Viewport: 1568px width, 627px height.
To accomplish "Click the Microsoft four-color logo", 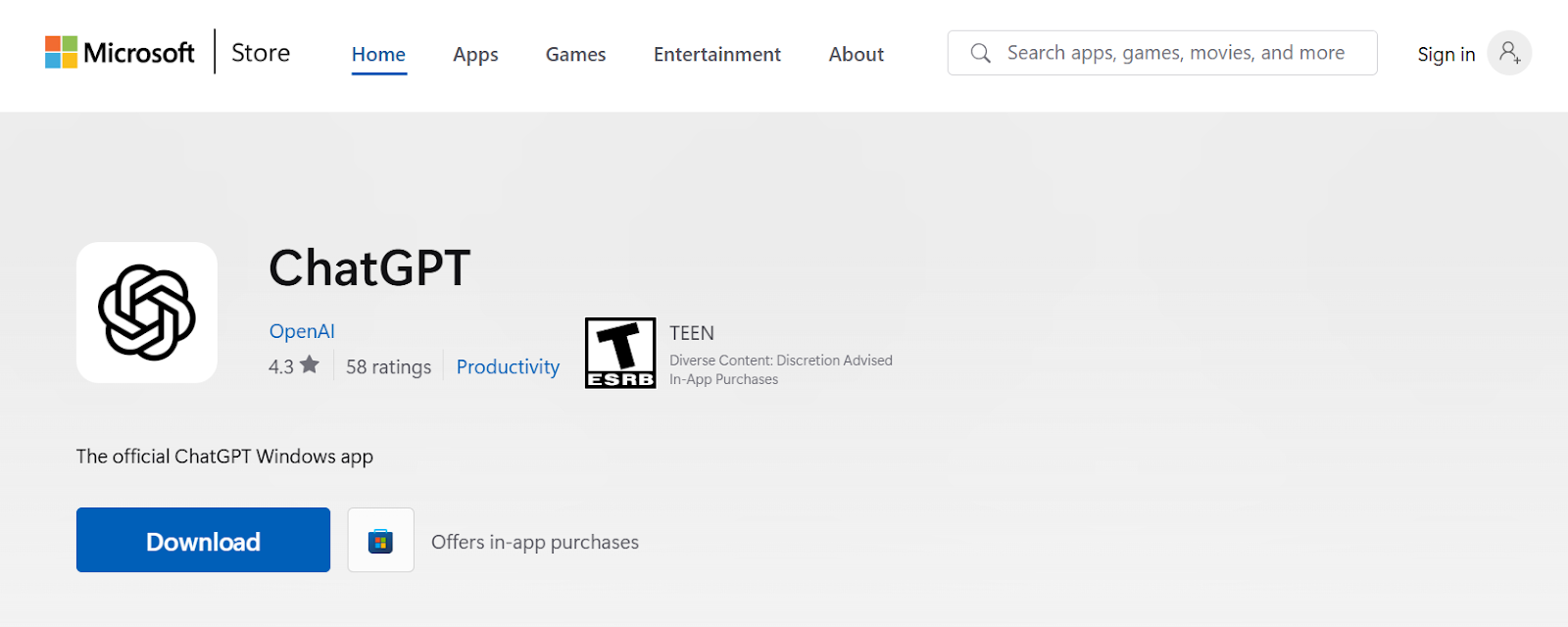I will click(x=61, y=52).
